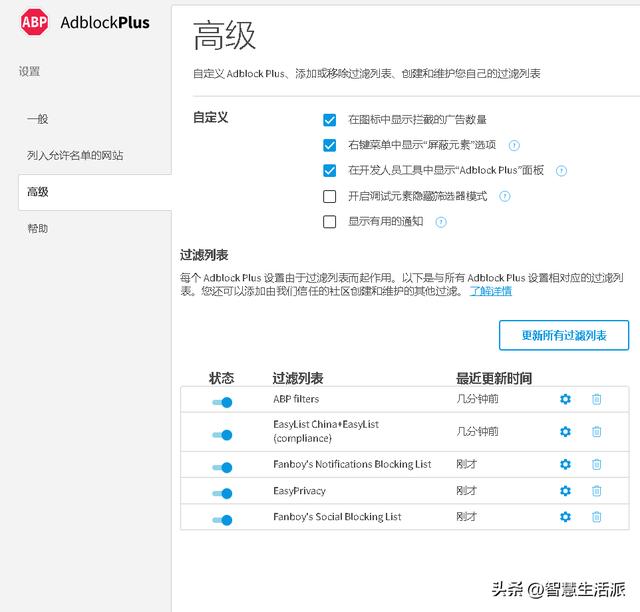This screenshot has height=612, width=640.
Task: Open gear for Fanboy's Social Blocking List
Action: point(565,517)
